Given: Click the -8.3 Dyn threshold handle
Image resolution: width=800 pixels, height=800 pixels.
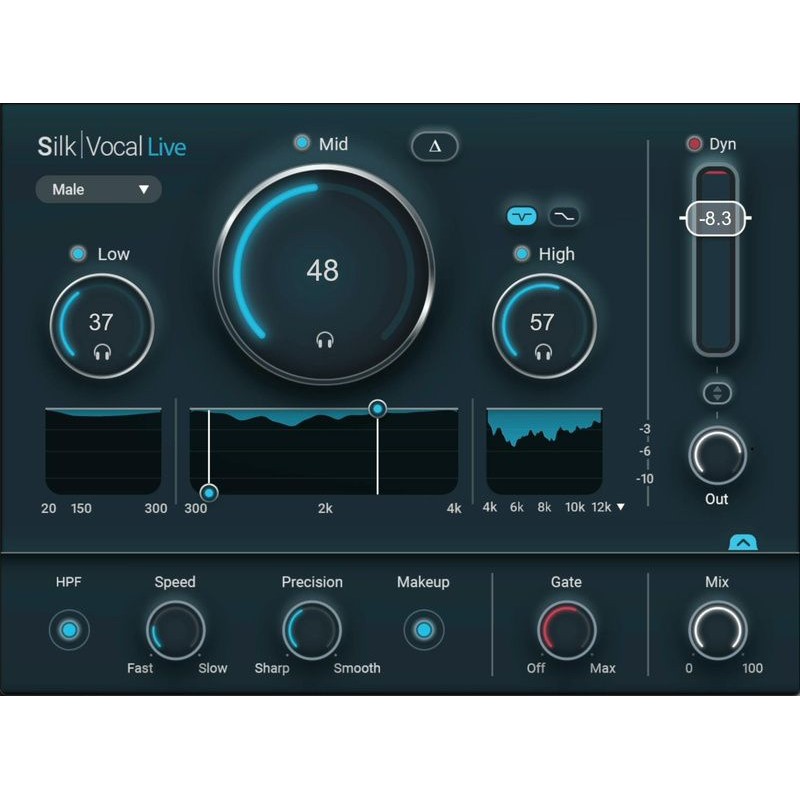Looking at the screenshot, I should [716, 217].
